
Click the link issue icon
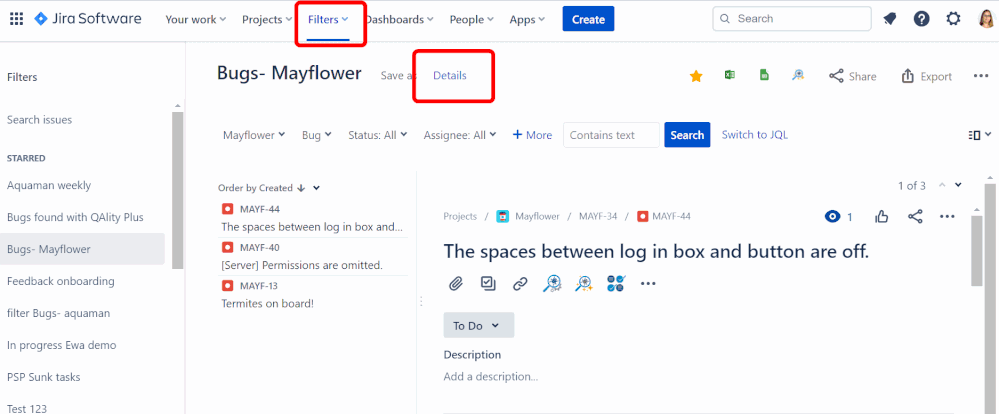[x=520, y=283]
